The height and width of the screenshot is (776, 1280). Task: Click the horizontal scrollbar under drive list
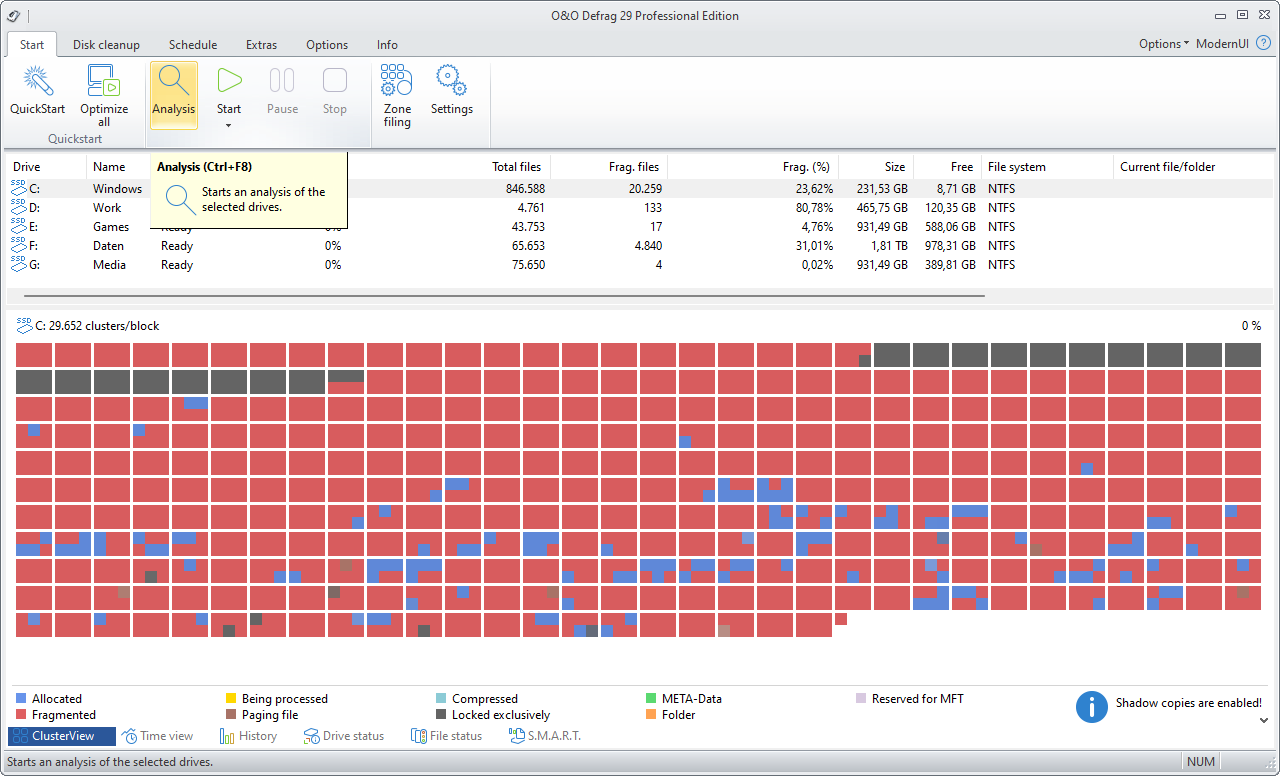[x=505, y=296]
